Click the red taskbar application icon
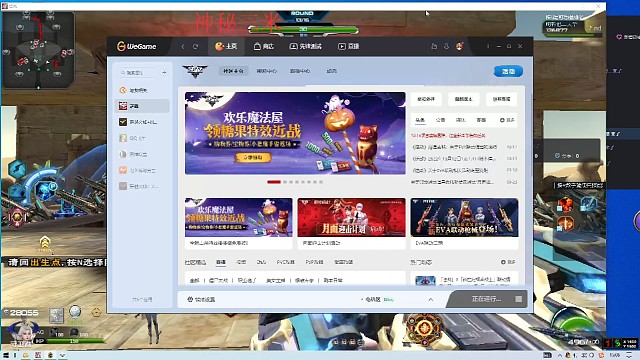This screenshot has height=360, width=640. point(38,355)
